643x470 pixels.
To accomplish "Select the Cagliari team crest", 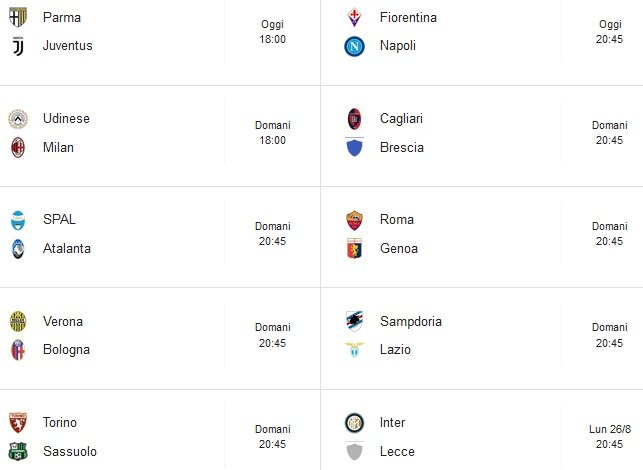I will coord(355,118).
